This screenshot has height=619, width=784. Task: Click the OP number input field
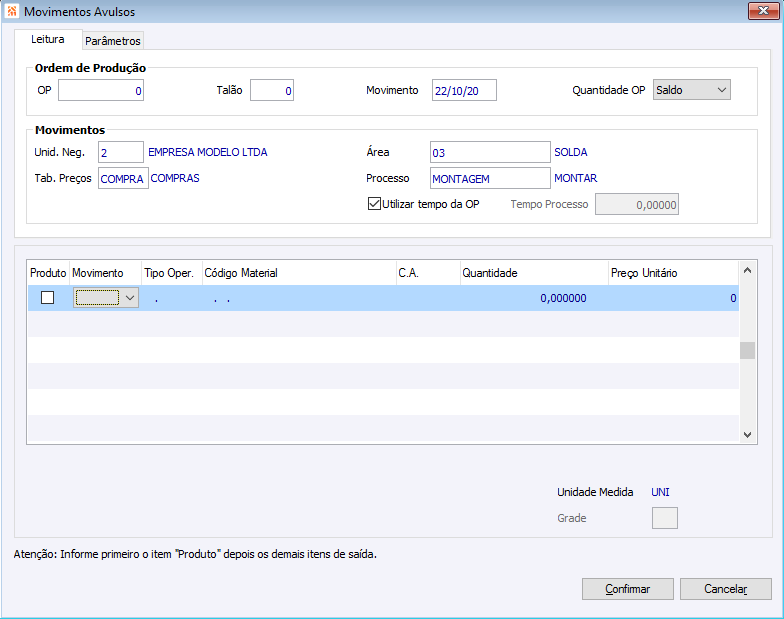(x=101, y=90)
